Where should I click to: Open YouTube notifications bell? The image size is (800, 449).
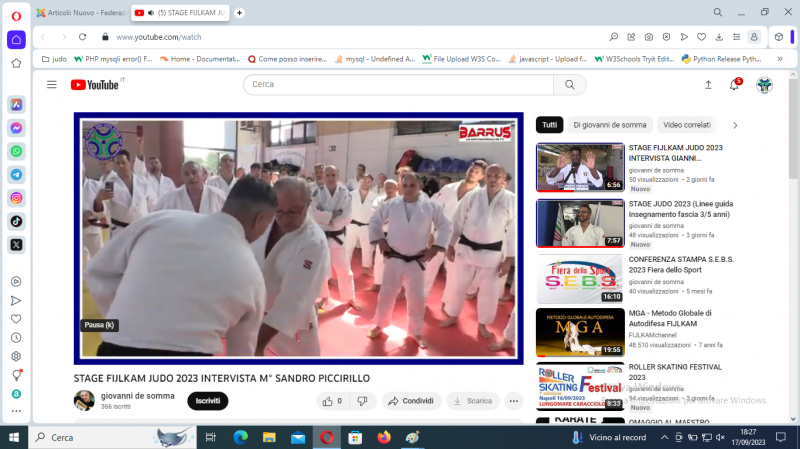coord(734,85)
